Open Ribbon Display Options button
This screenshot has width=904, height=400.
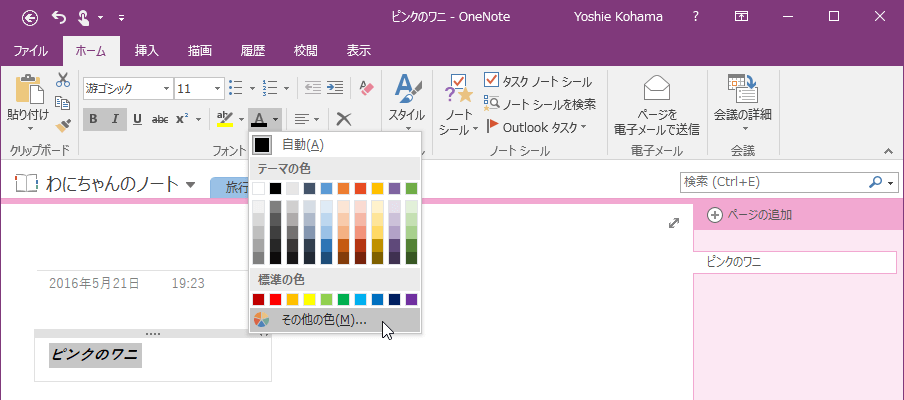741,17
